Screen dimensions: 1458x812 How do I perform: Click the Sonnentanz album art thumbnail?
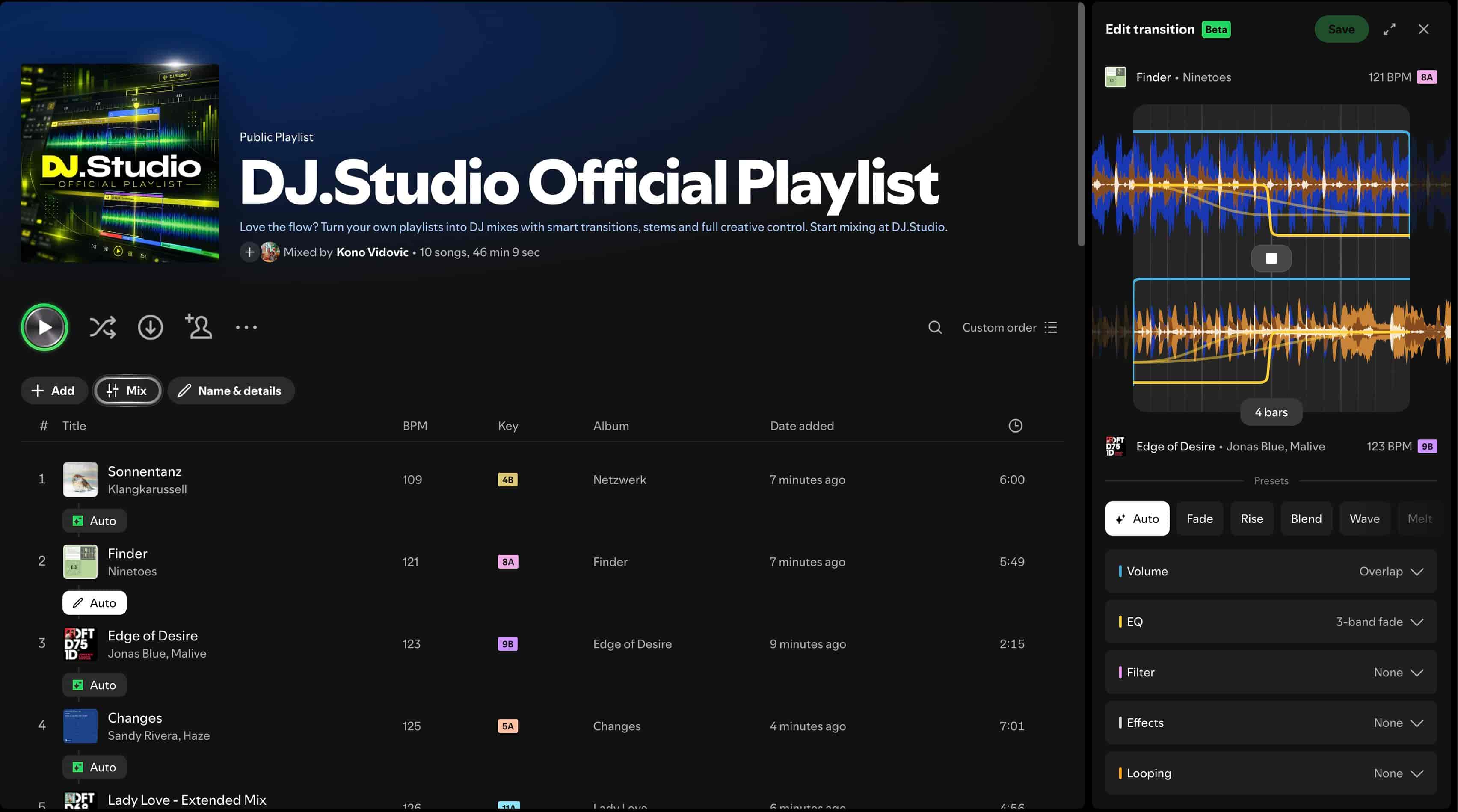[x=80, y=479]
